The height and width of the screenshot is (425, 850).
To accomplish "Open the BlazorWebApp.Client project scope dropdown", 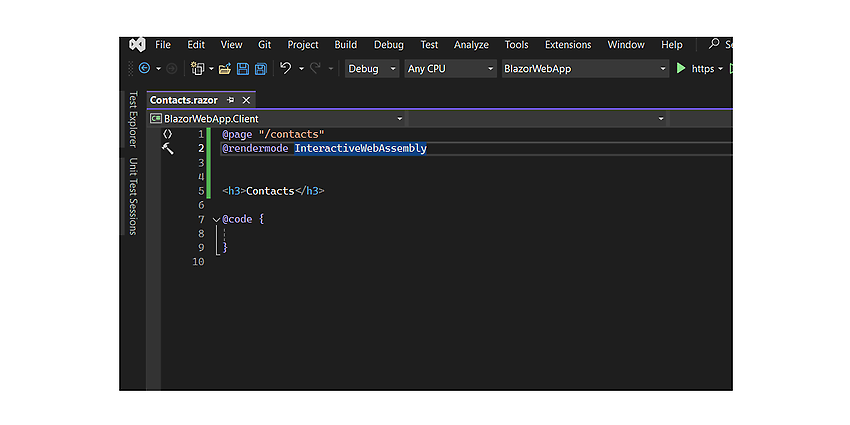I will (276, 119).
